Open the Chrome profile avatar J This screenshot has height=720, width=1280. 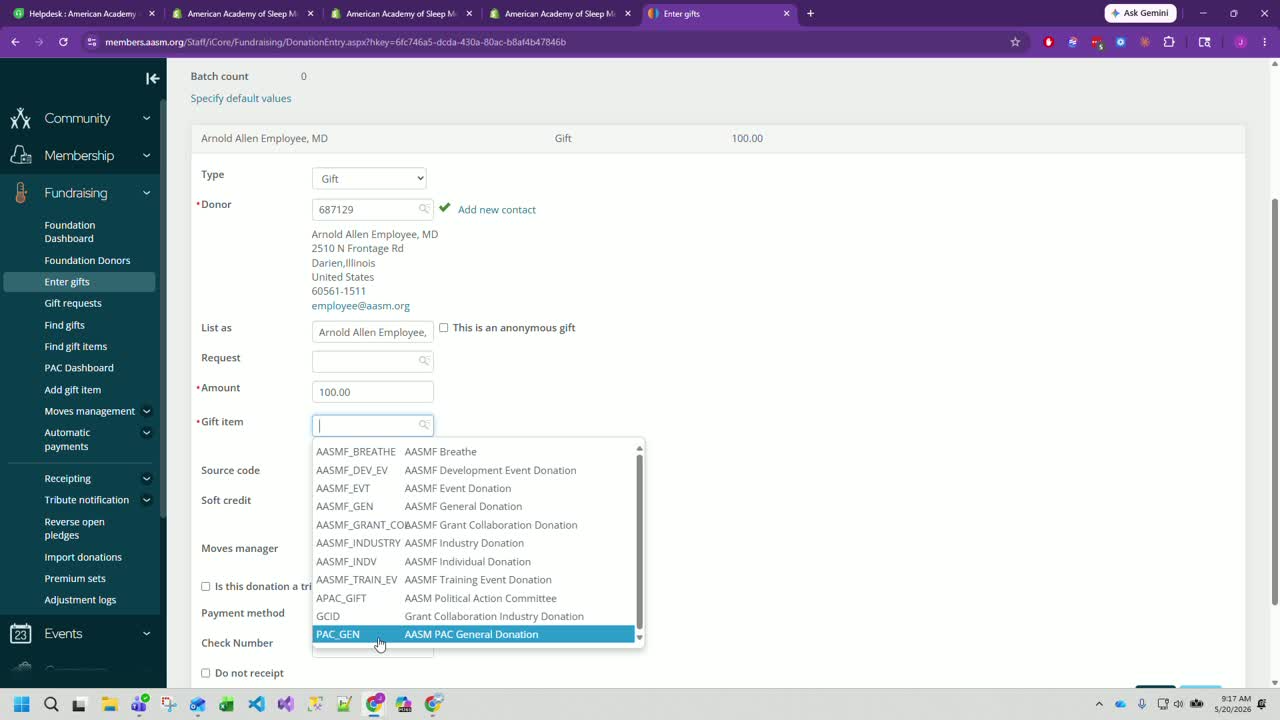click(1240, 42)
